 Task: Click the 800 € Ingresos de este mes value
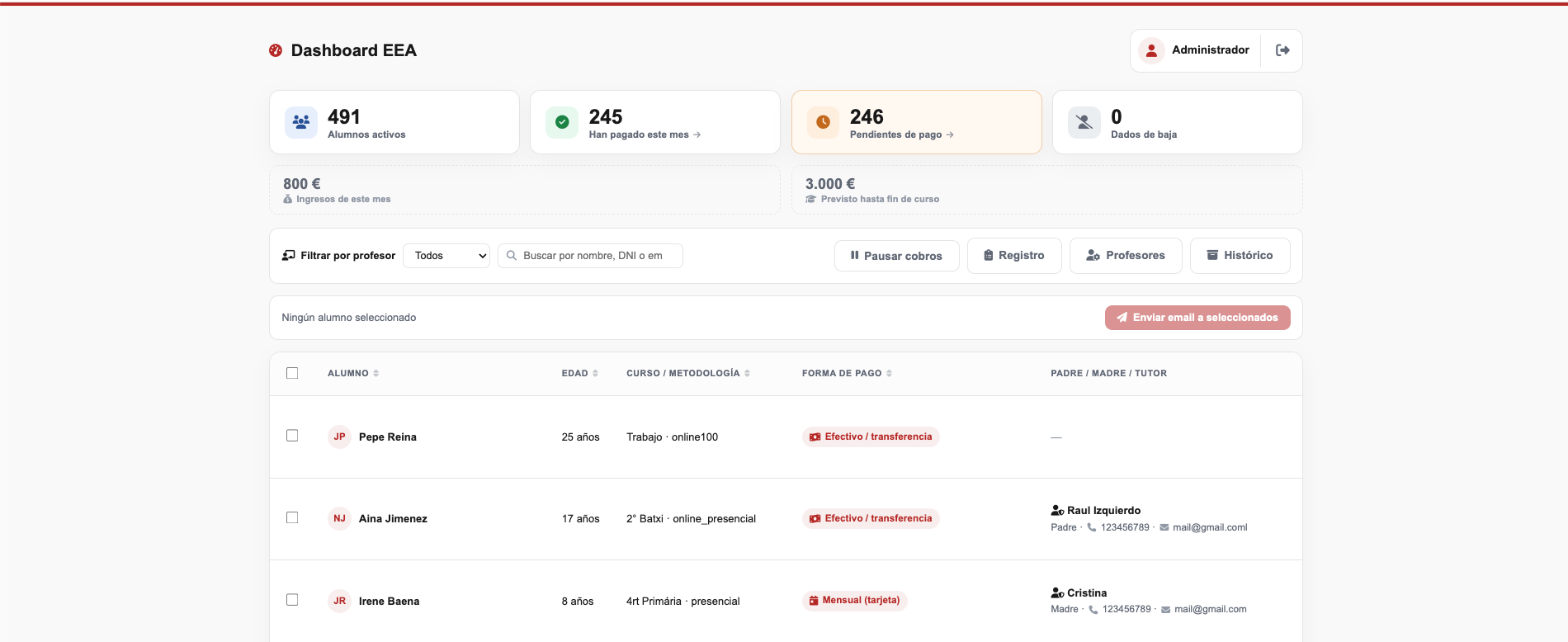[x=302, y=184]
